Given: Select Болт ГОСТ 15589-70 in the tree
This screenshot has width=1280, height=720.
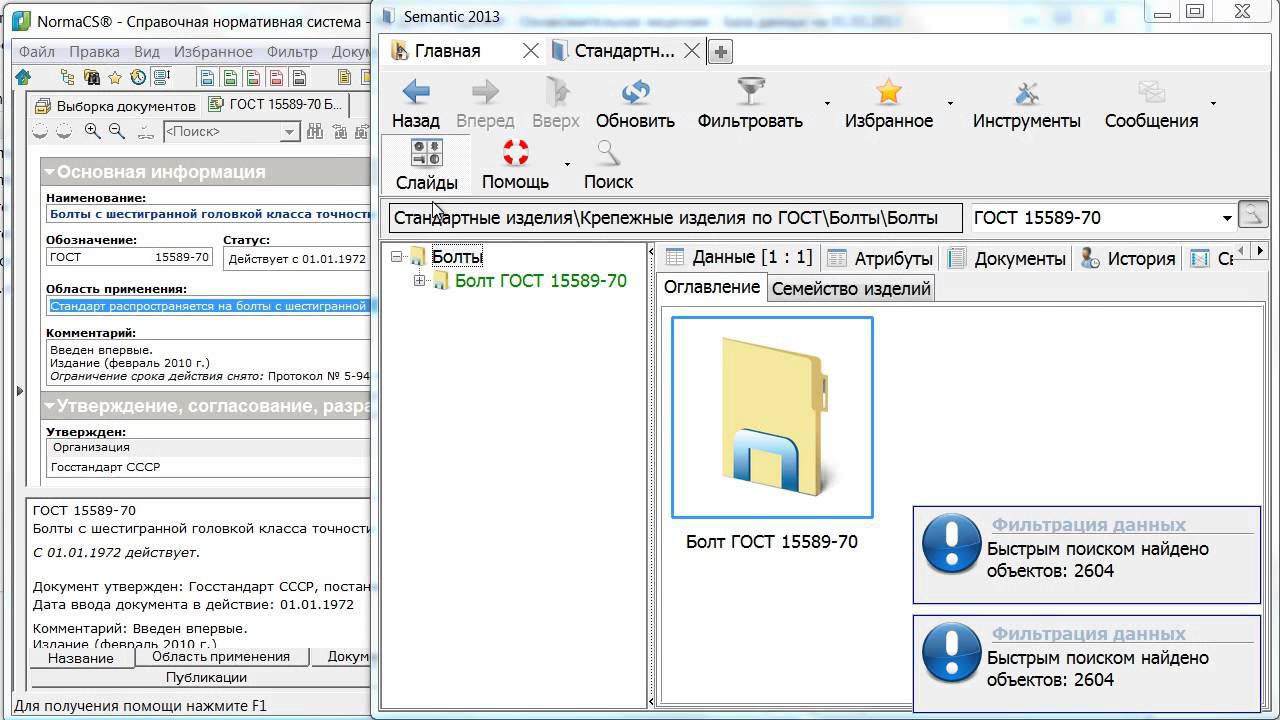Looking at the screenshot, I should click(541, 281).
